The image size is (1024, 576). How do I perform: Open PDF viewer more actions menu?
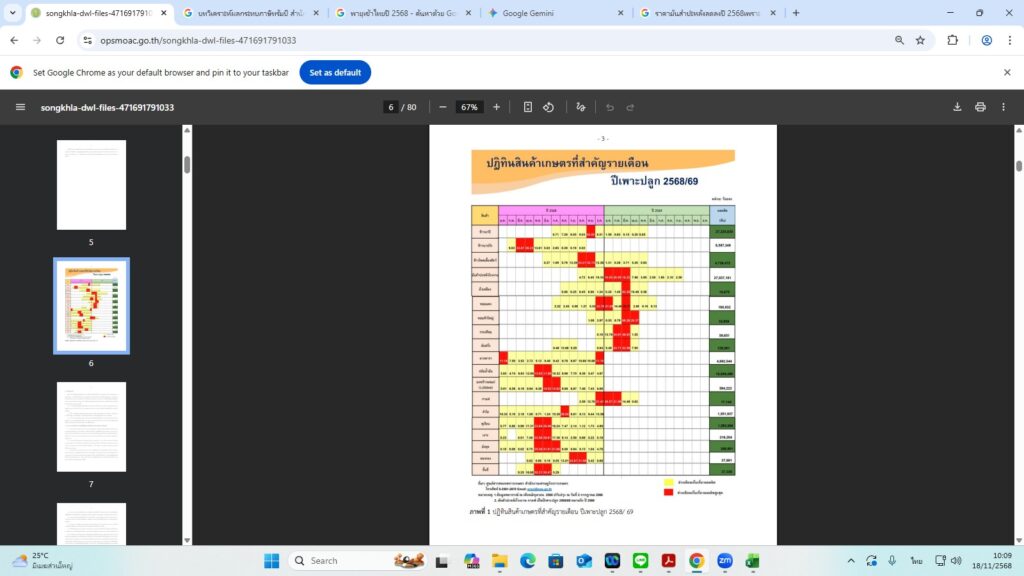coord(1005,107)
